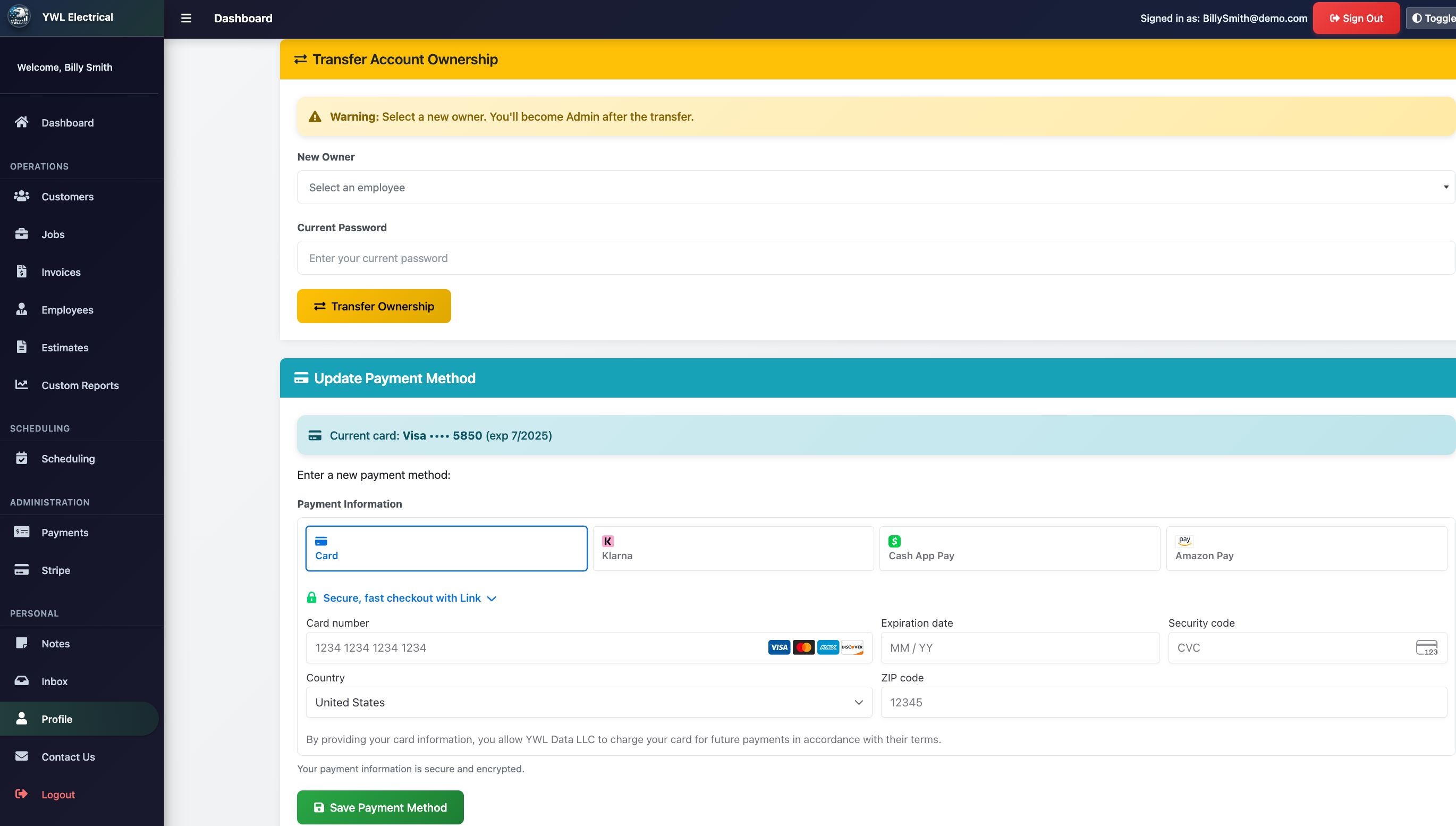
Task: Click the Save Payment Method button
Action: tap(380, 807)
